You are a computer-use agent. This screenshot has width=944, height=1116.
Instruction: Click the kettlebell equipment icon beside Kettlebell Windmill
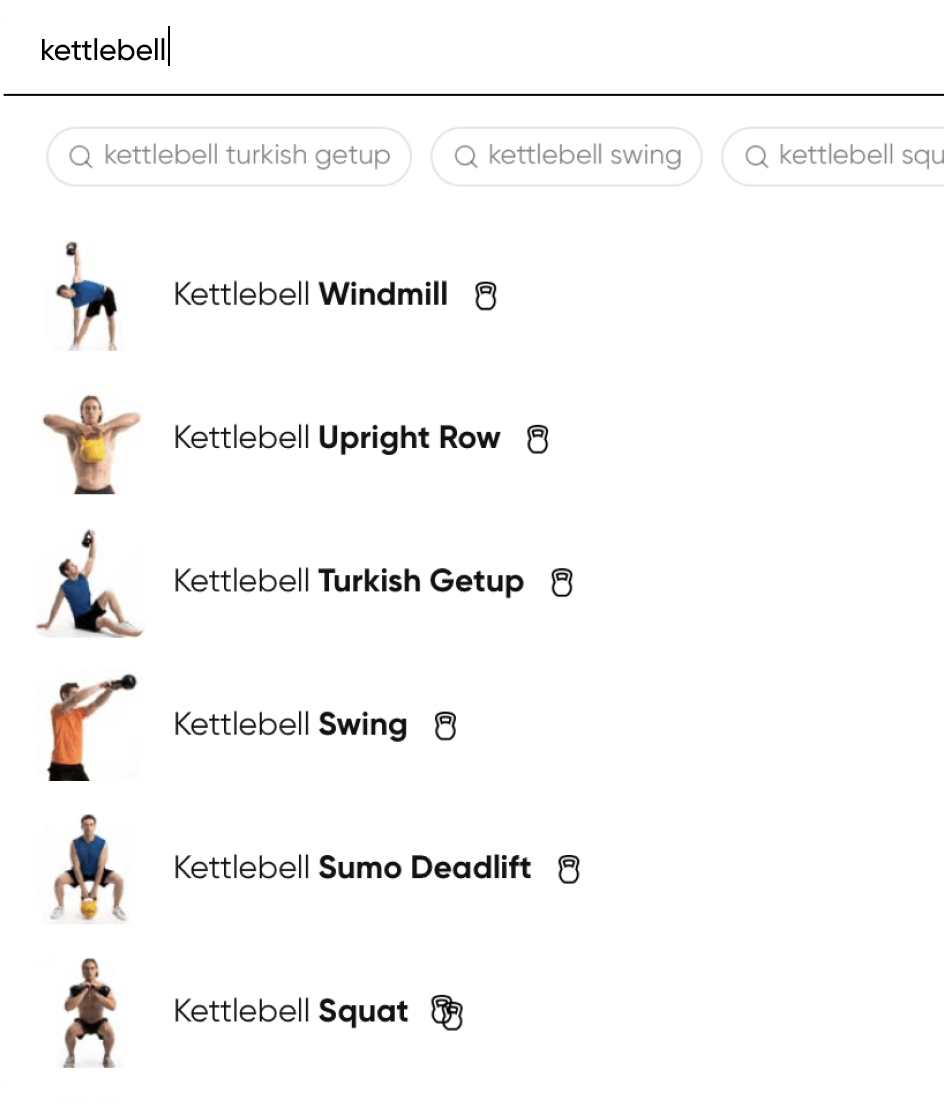pos(485,296)
